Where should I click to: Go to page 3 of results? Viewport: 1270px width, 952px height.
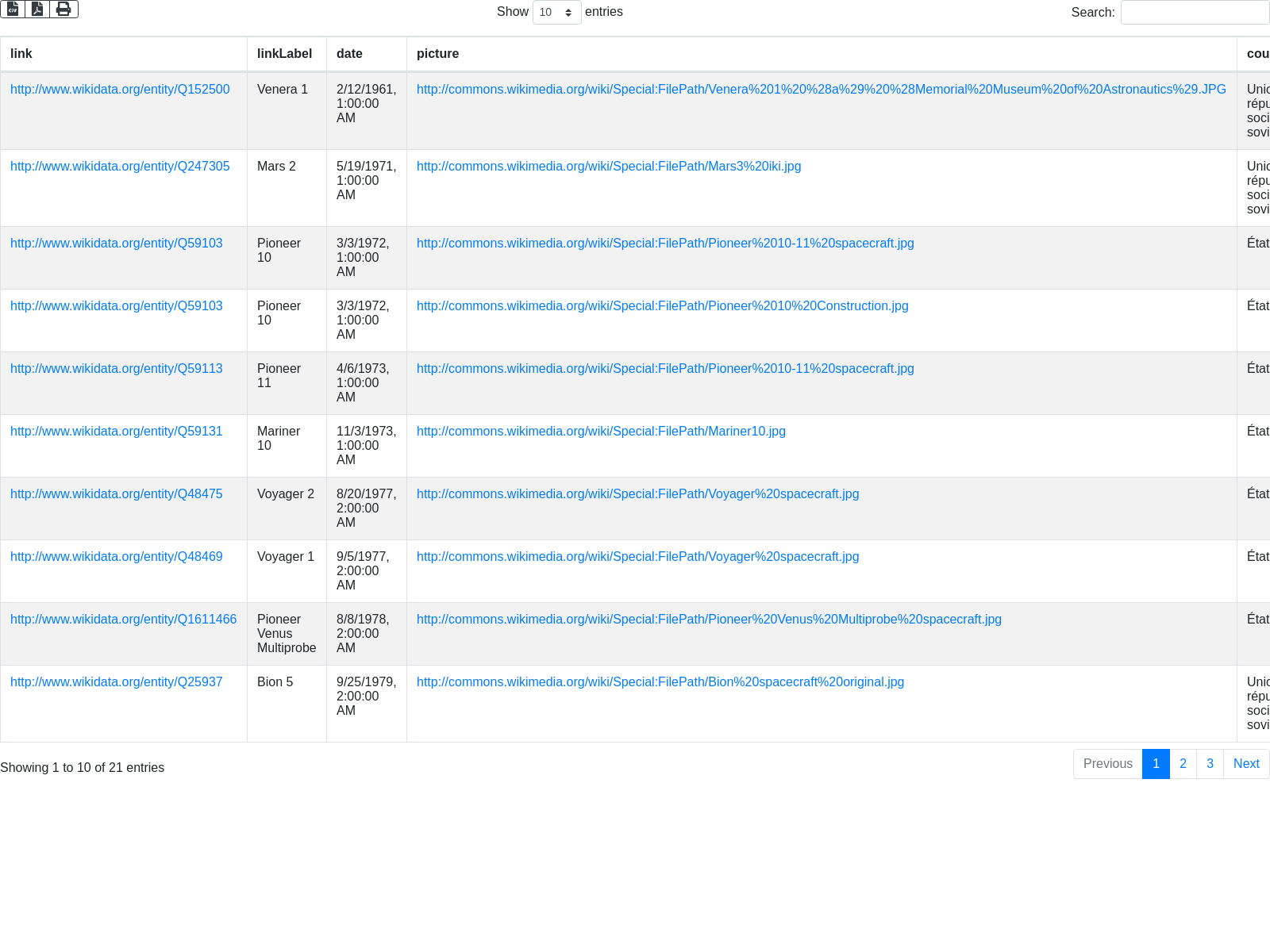[1210, 763]
